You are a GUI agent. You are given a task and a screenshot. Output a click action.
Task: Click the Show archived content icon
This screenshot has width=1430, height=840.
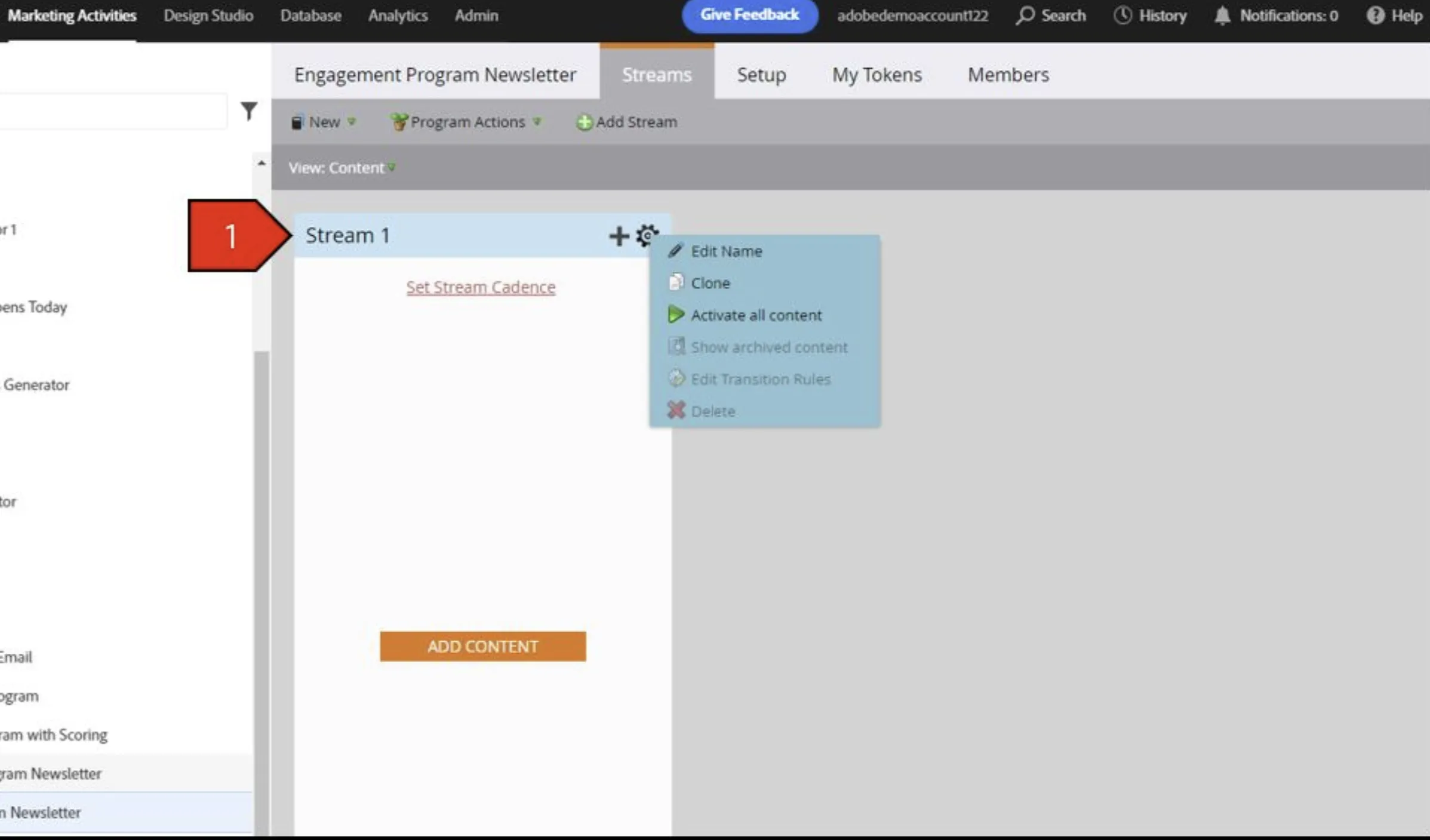(x=676, y=346)
